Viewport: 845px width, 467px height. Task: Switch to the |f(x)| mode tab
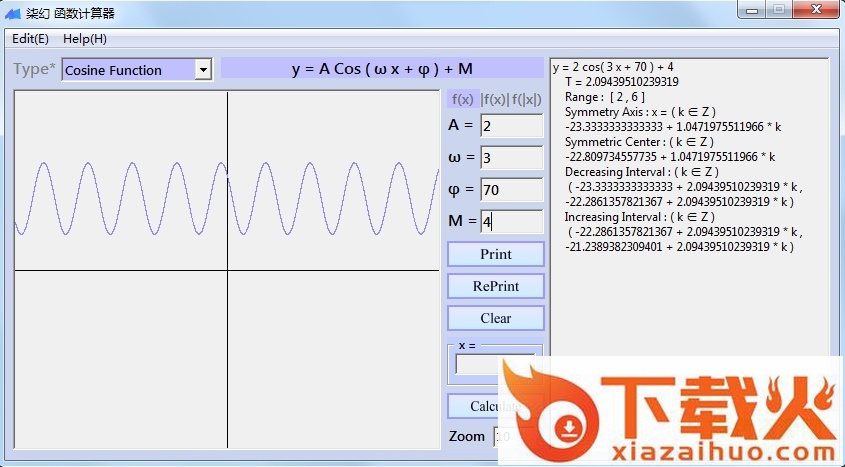tap(494, 99)
